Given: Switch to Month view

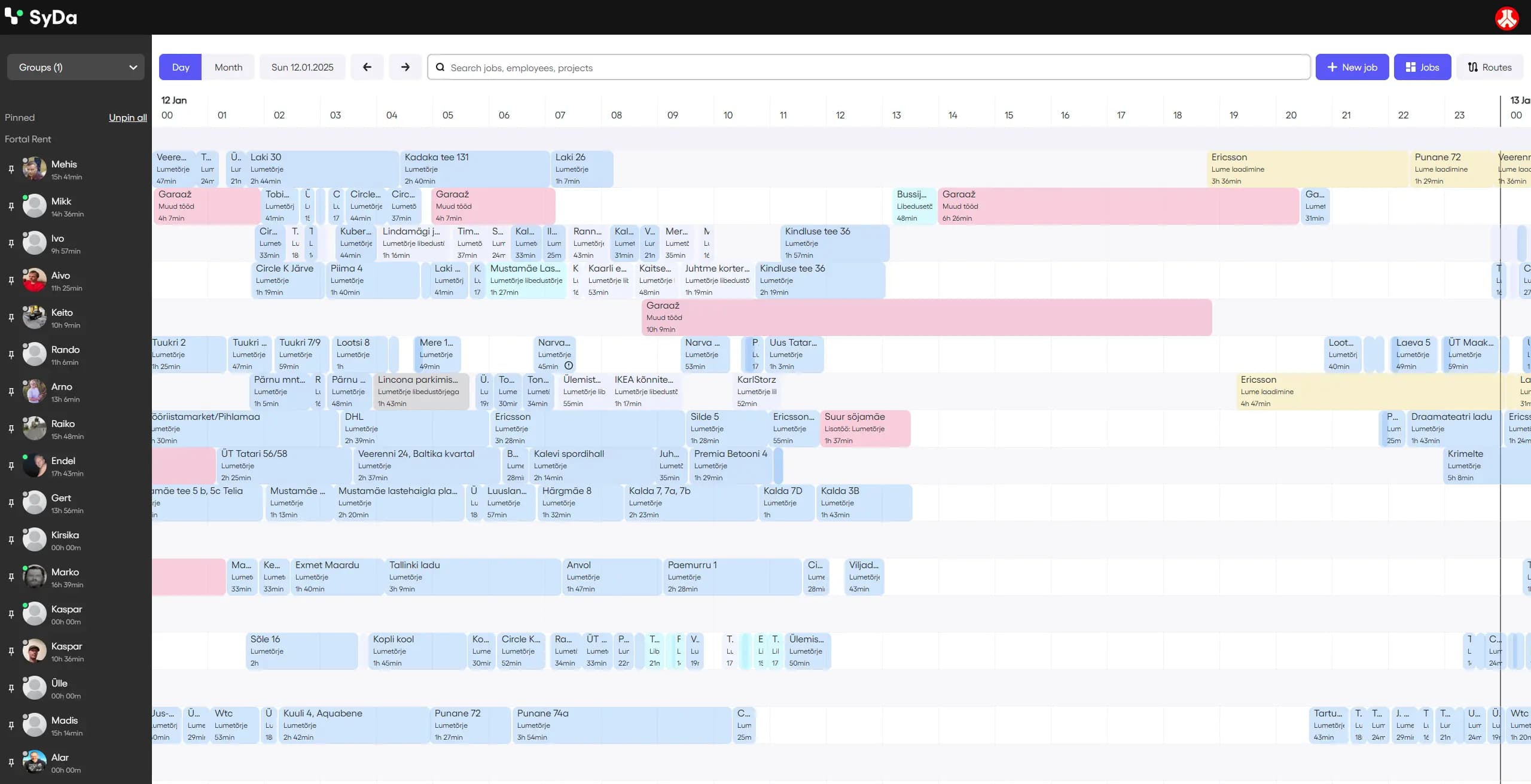Looking at the screenshot, I should 228,67.
